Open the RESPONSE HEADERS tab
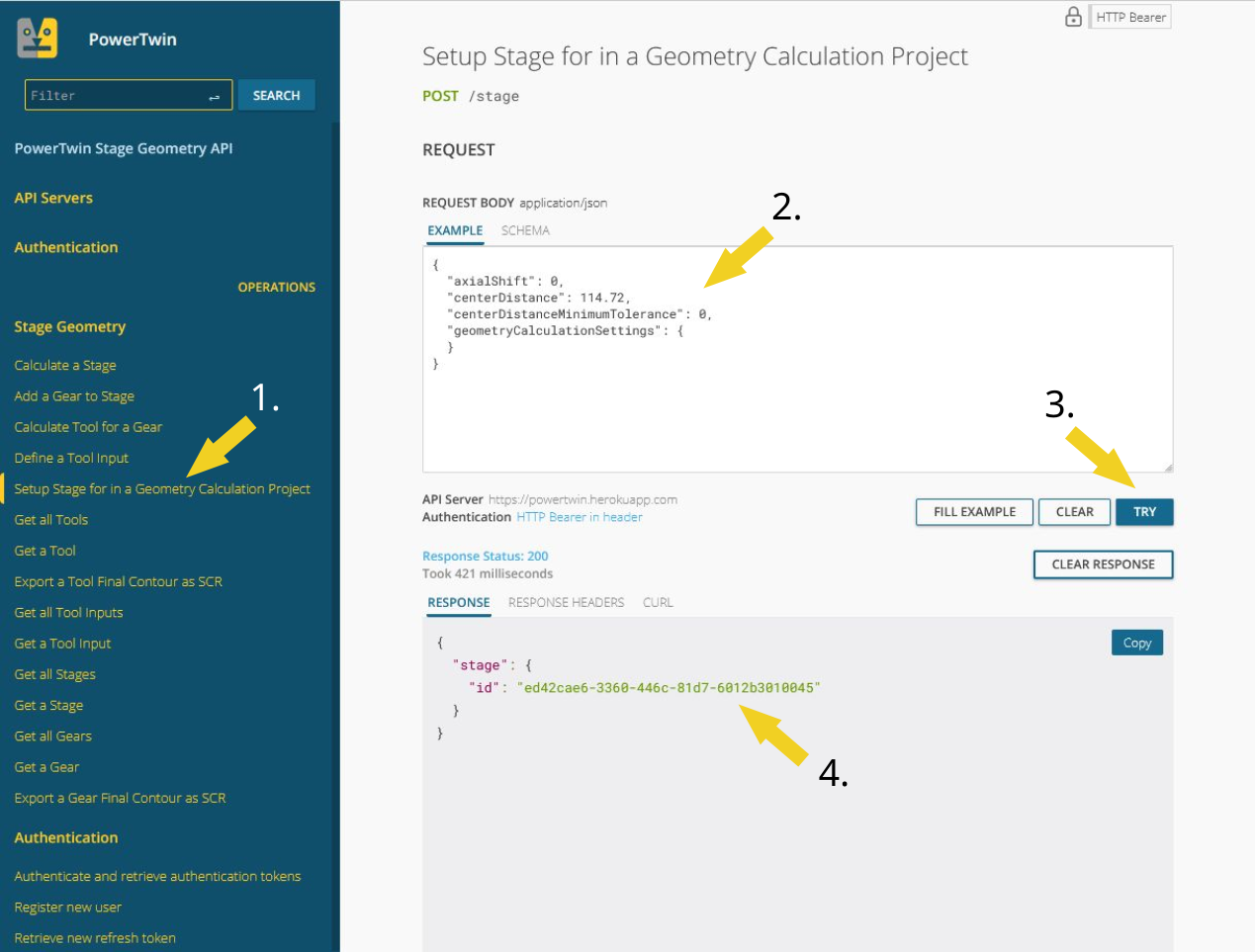 click(566, 602)
